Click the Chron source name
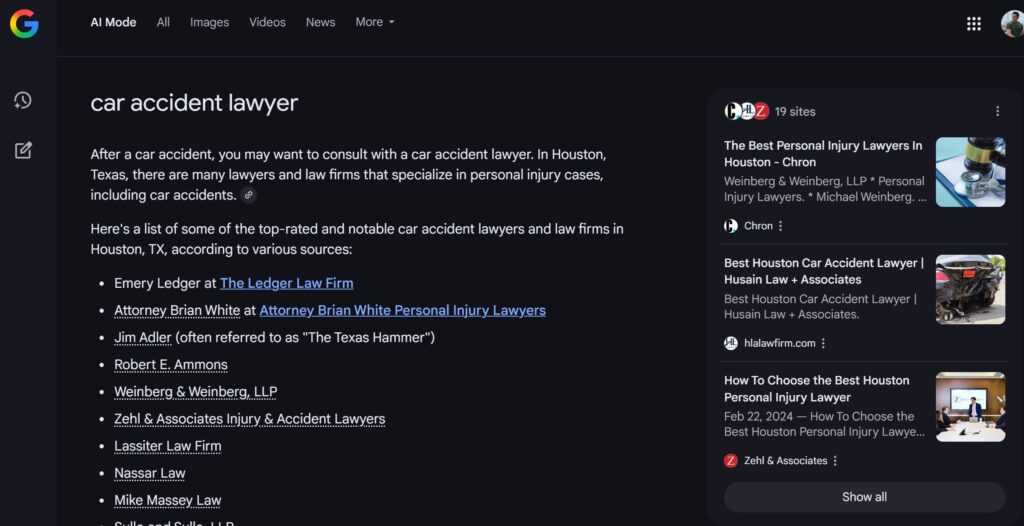1024x526 pixels. pyautogui.click(x=758, y=226)
